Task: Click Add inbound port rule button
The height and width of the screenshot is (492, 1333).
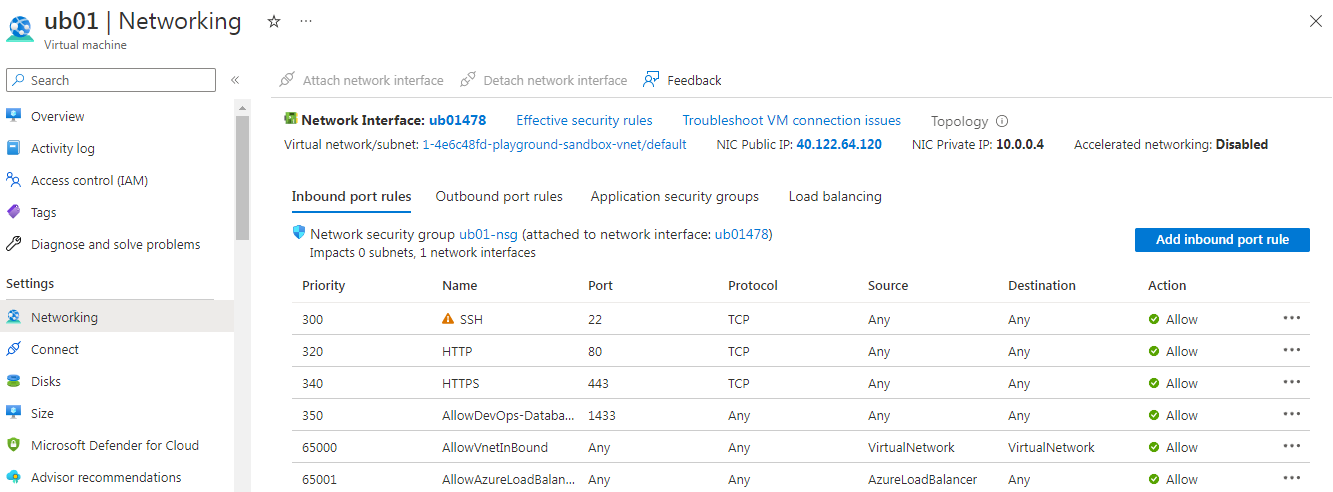Action: [x=1222, y=240]
